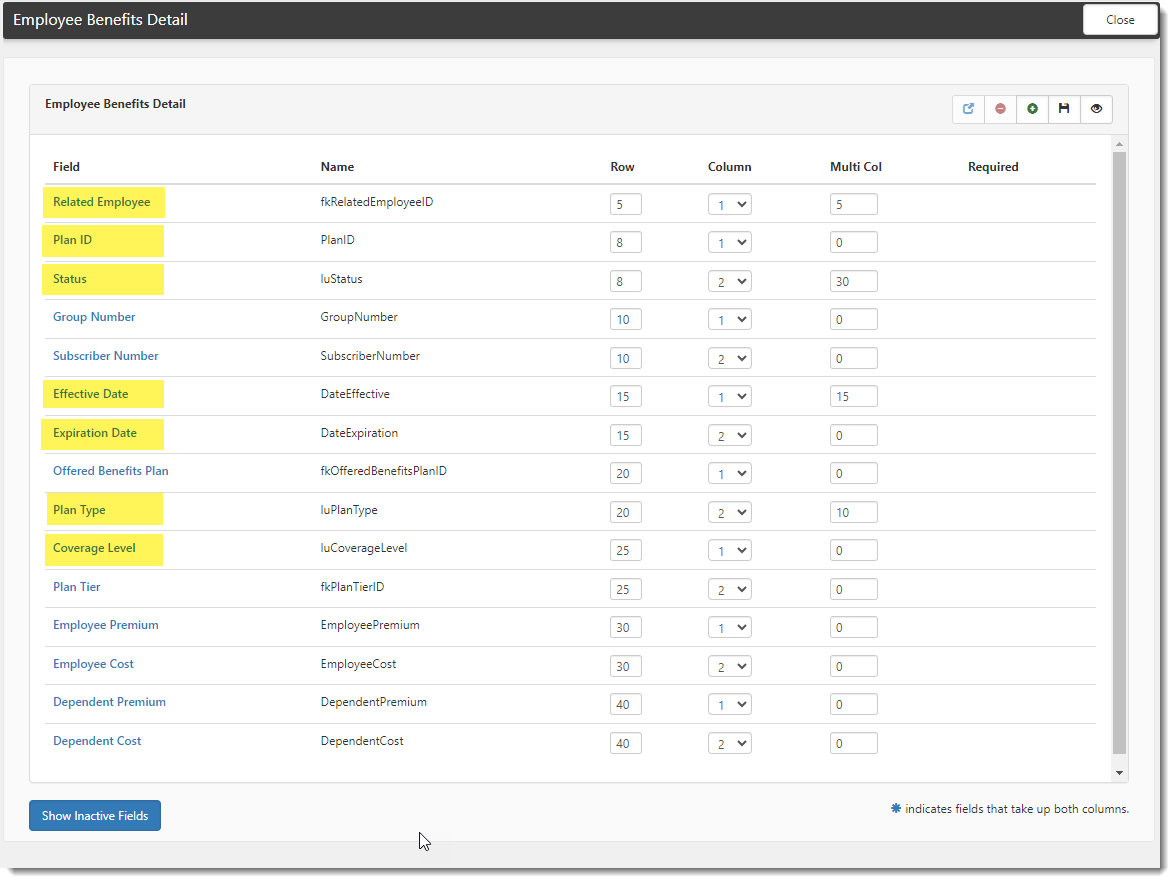Save layout with the floppy disk icon

(x=1064, y=109)
